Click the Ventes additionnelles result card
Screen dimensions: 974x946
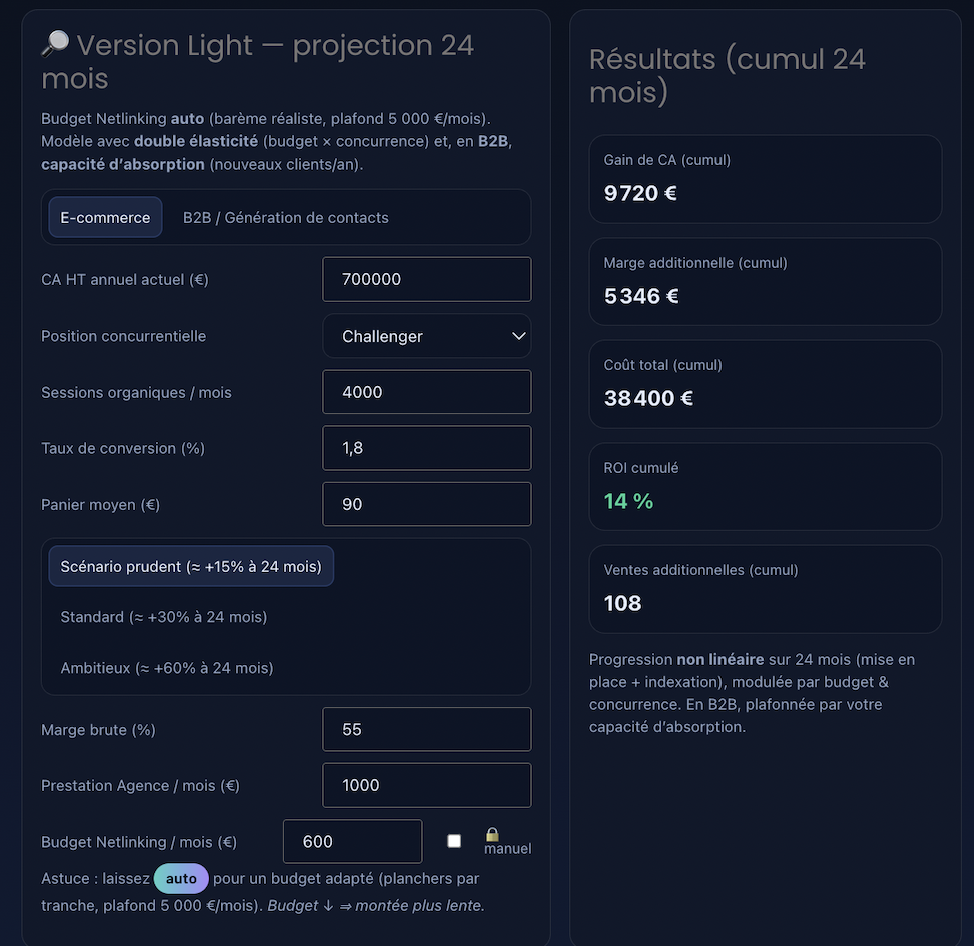pyautogui.click(x=765, y=589)
